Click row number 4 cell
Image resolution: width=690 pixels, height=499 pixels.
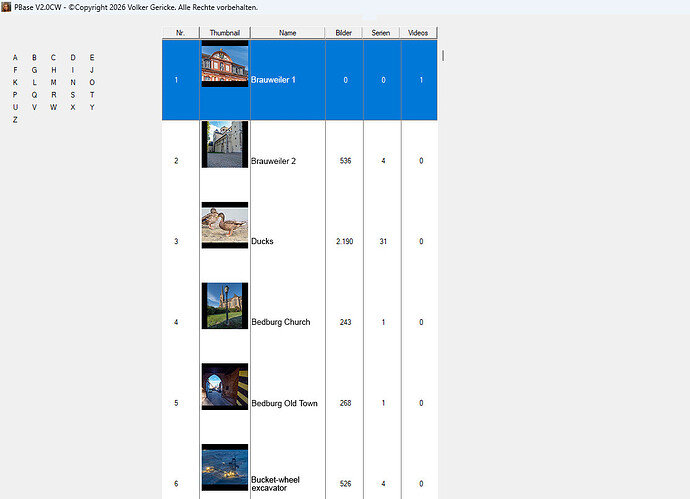point(180,322)
